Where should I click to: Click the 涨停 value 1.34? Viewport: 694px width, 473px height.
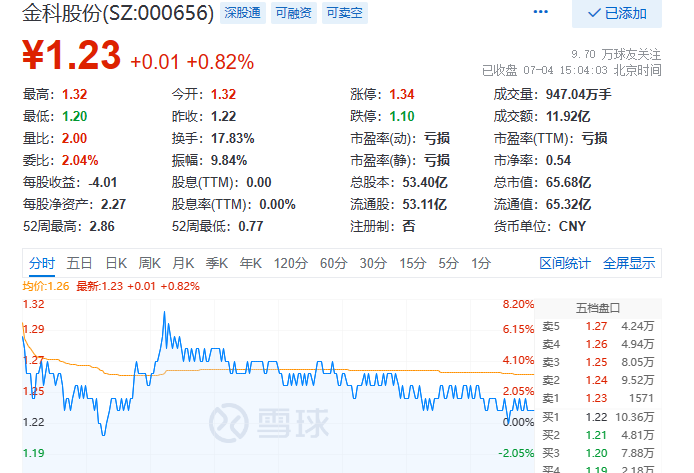401,94
